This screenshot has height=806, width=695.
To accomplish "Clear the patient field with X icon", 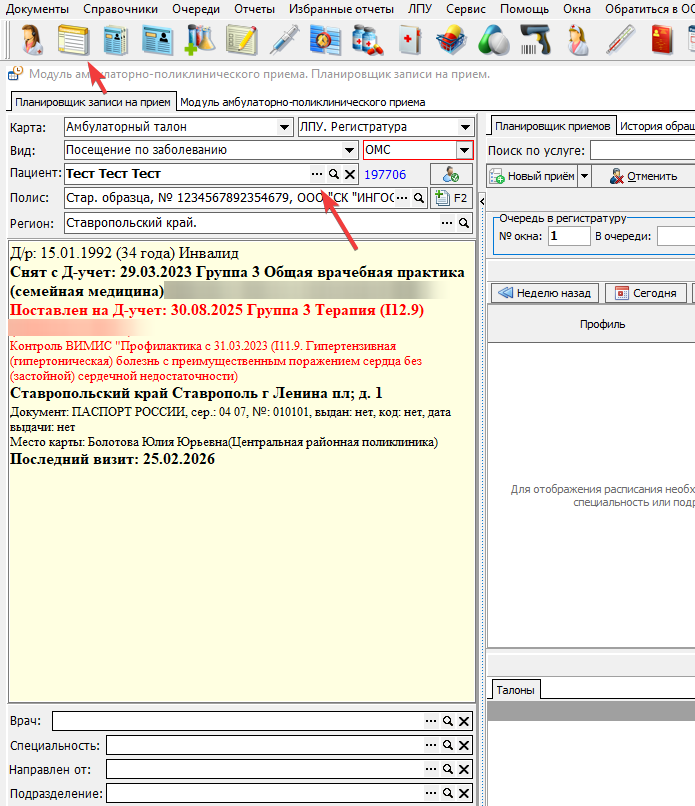I will [350, 174].
